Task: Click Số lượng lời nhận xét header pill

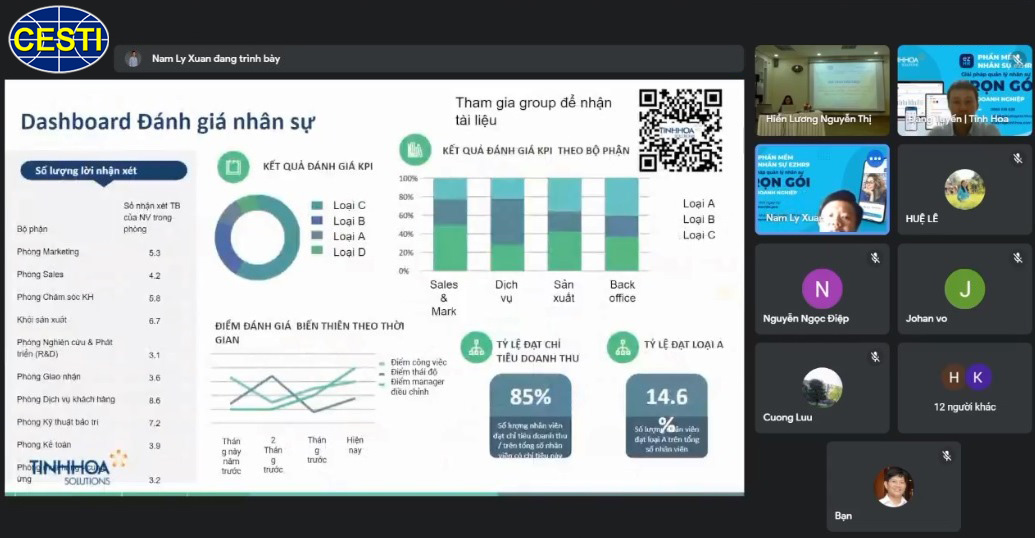Action: tap(104, 171)
